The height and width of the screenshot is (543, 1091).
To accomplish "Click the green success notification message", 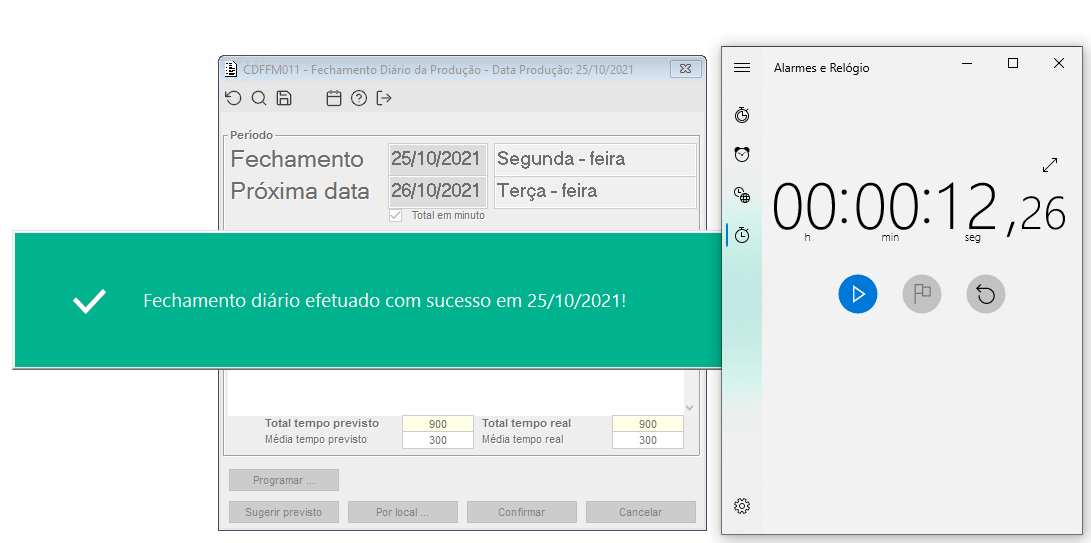I will click(x=385, y=301).
